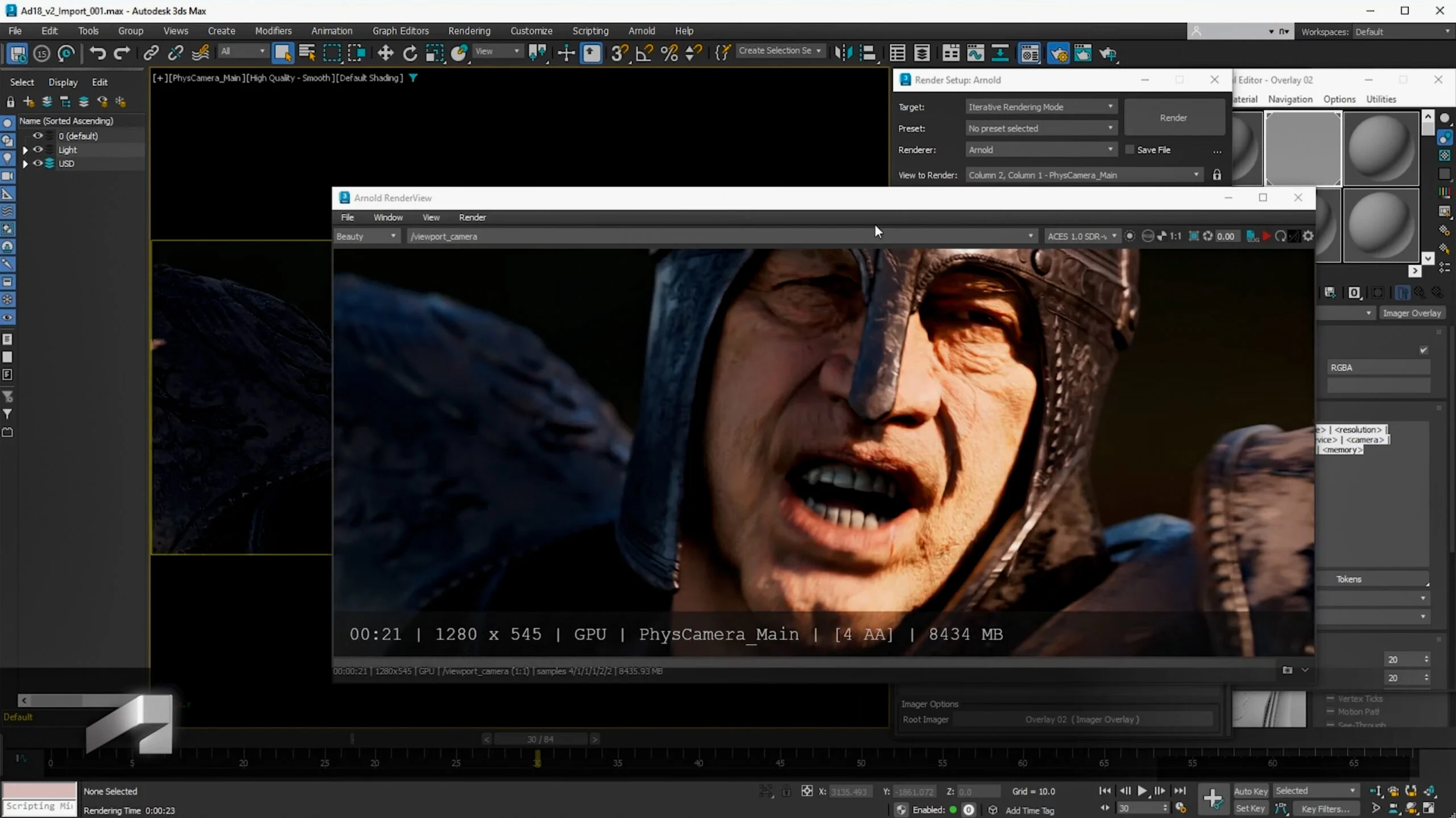Open the Graph Editors menu

400,31
